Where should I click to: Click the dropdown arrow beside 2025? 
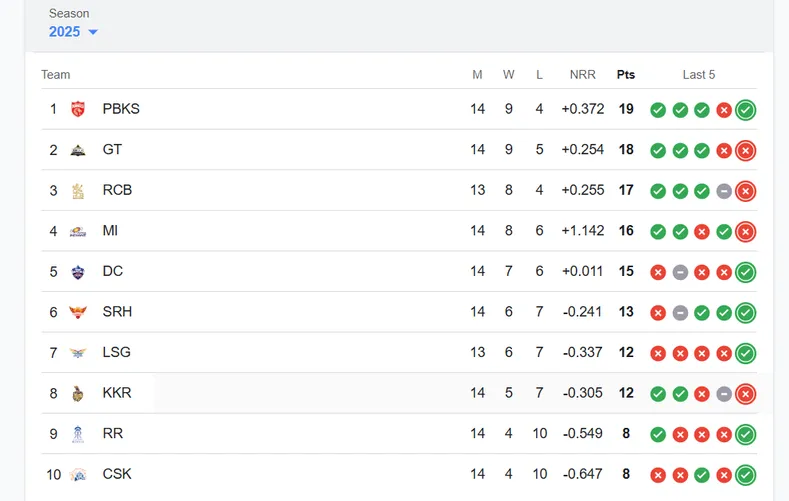click(x=93, y=33)
